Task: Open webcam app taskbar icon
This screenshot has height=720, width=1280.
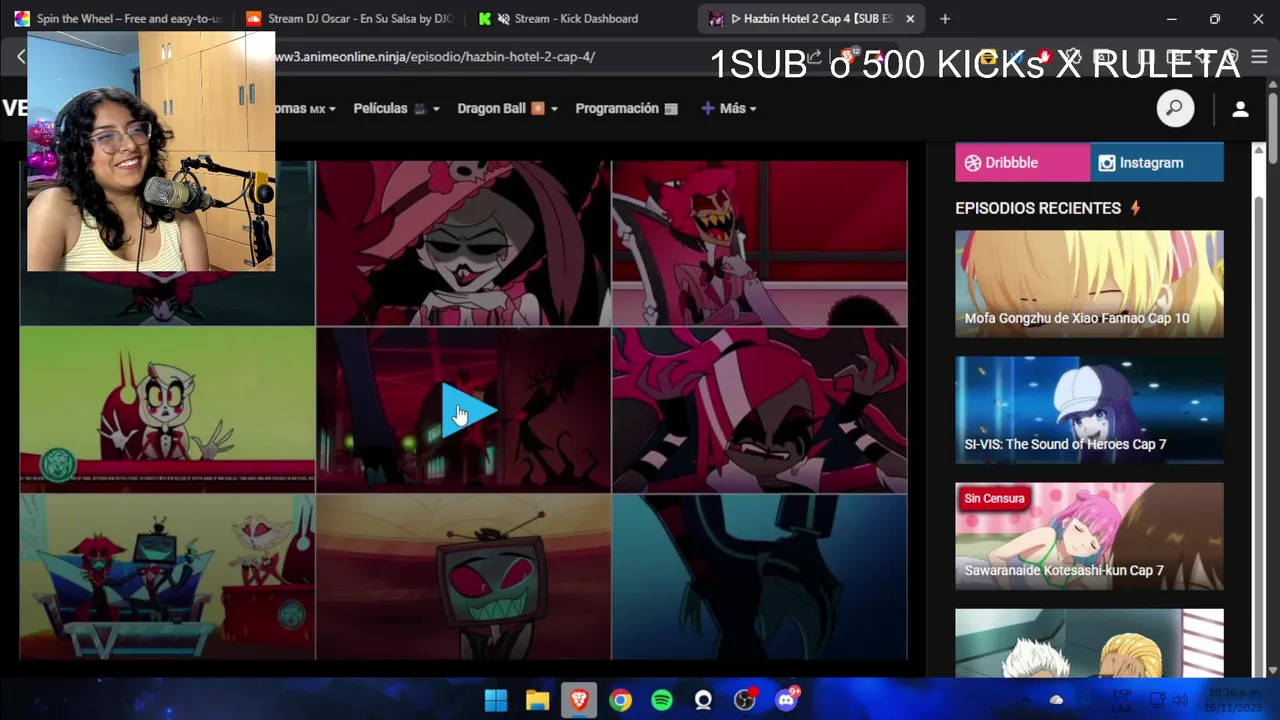Action: pos(703,700)
